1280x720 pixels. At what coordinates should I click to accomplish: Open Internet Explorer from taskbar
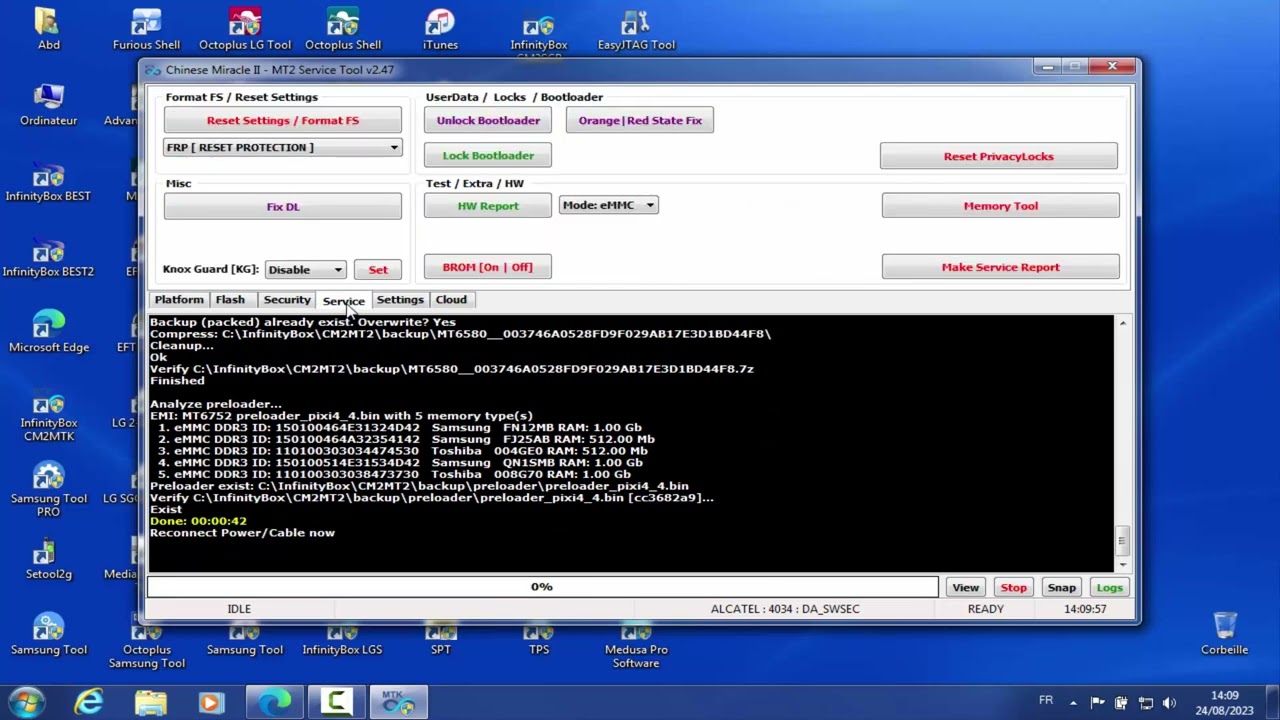89,703
